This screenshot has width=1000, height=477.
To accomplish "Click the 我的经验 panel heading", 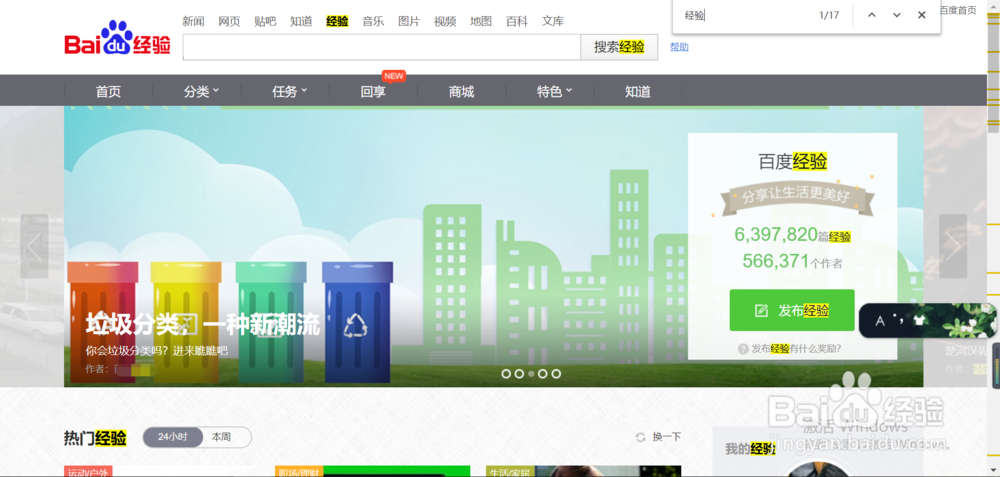I will point(750,449).
